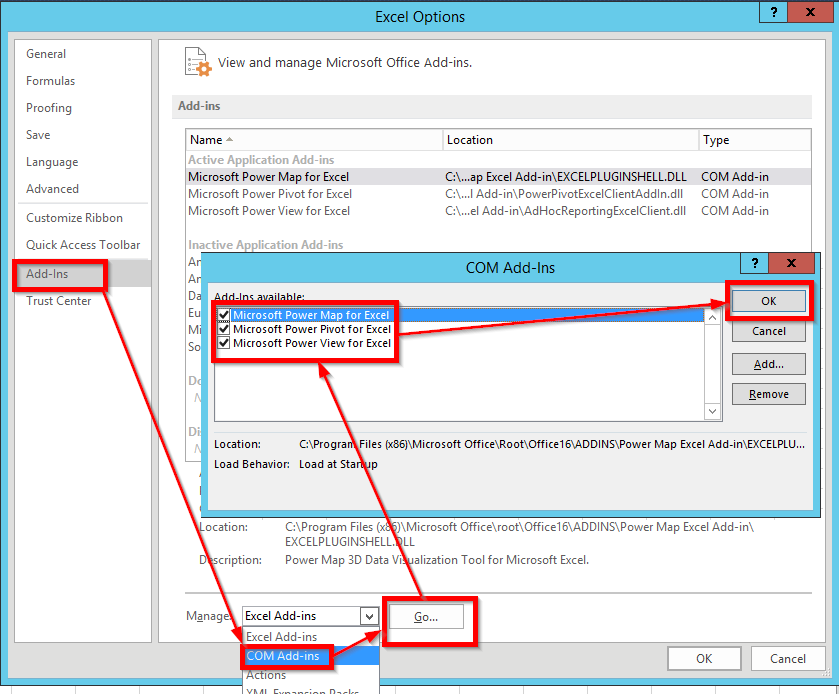This screenshot has height=694, width=839.
Task: Switch to the Customize Ribbon category
Action: 74,218
